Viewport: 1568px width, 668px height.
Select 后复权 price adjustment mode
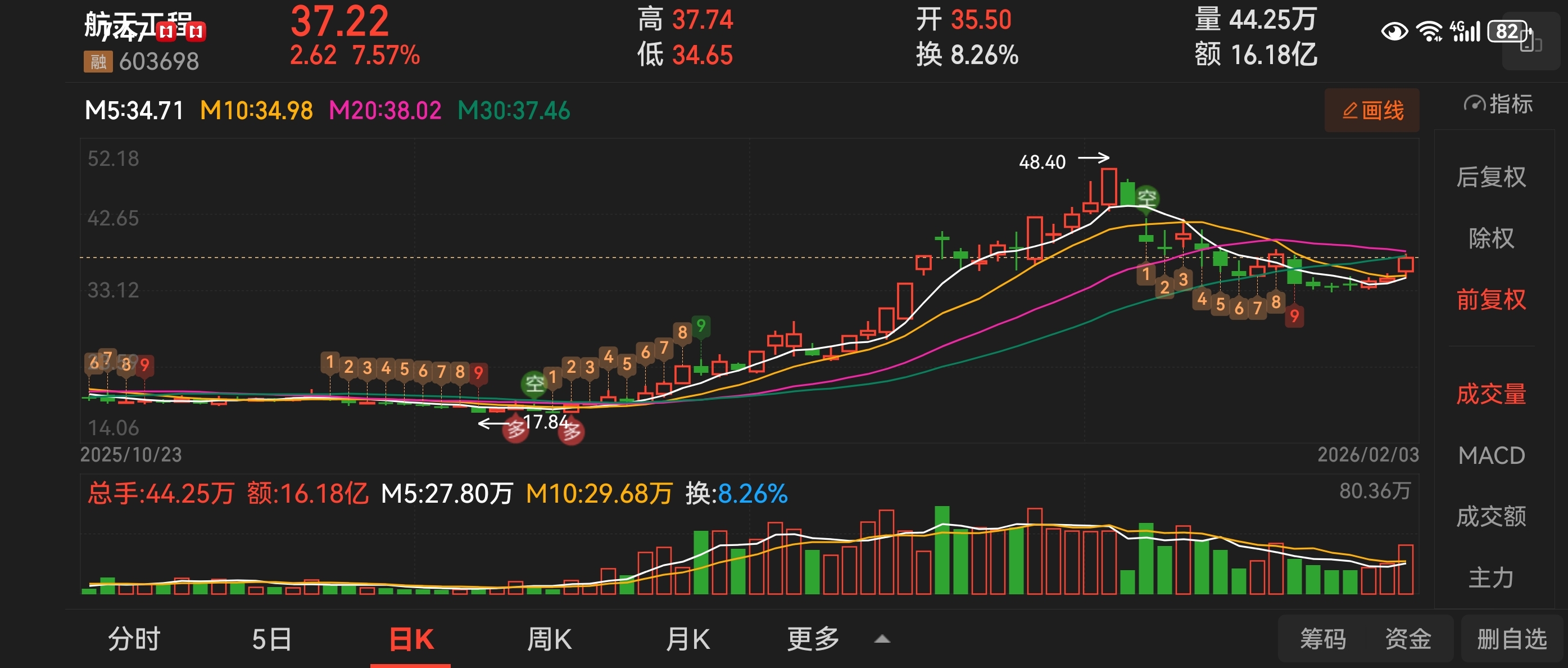pos(1490,177)
